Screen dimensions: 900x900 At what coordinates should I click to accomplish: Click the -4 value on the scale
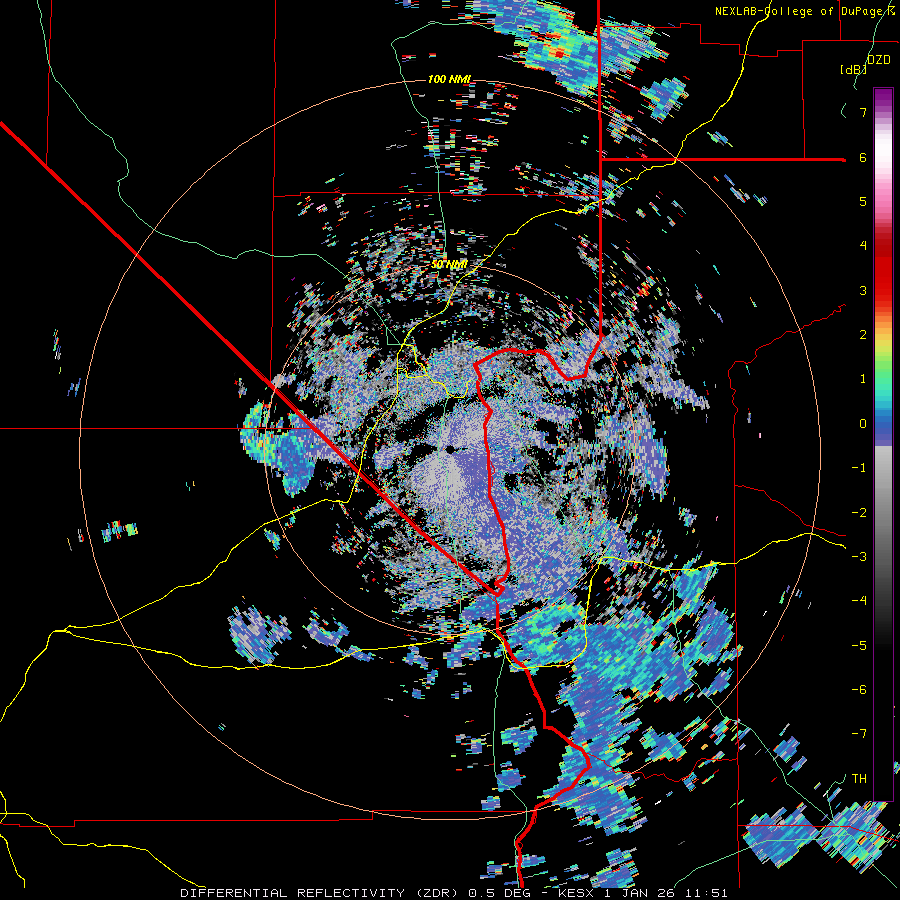859,601
